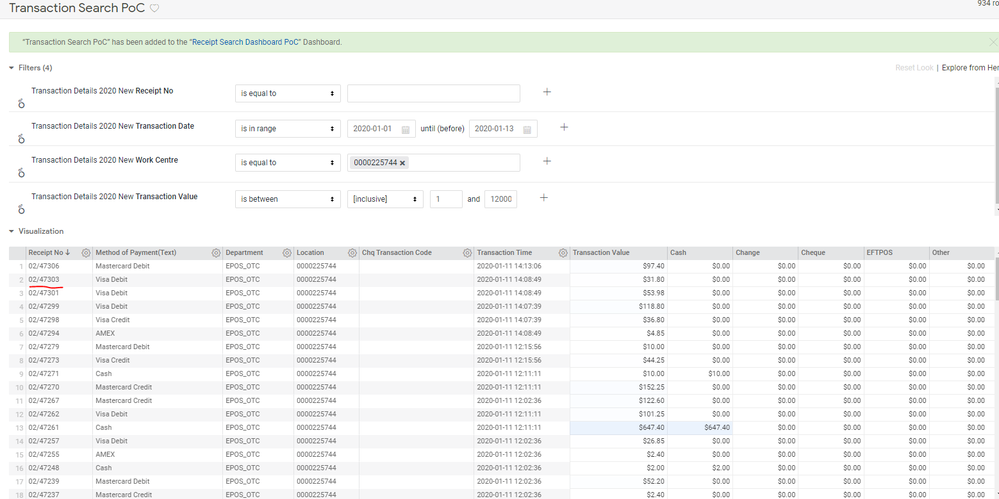Image resolution: width=999 pixels, height=499 pixels.
Task: Click the $647.40 Transaction Value cell
Action: 619,428
